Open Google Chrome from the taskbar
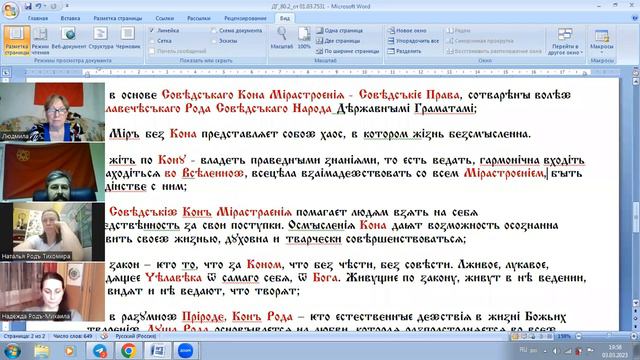The image size is (640, 360). (x=128, y=351)
